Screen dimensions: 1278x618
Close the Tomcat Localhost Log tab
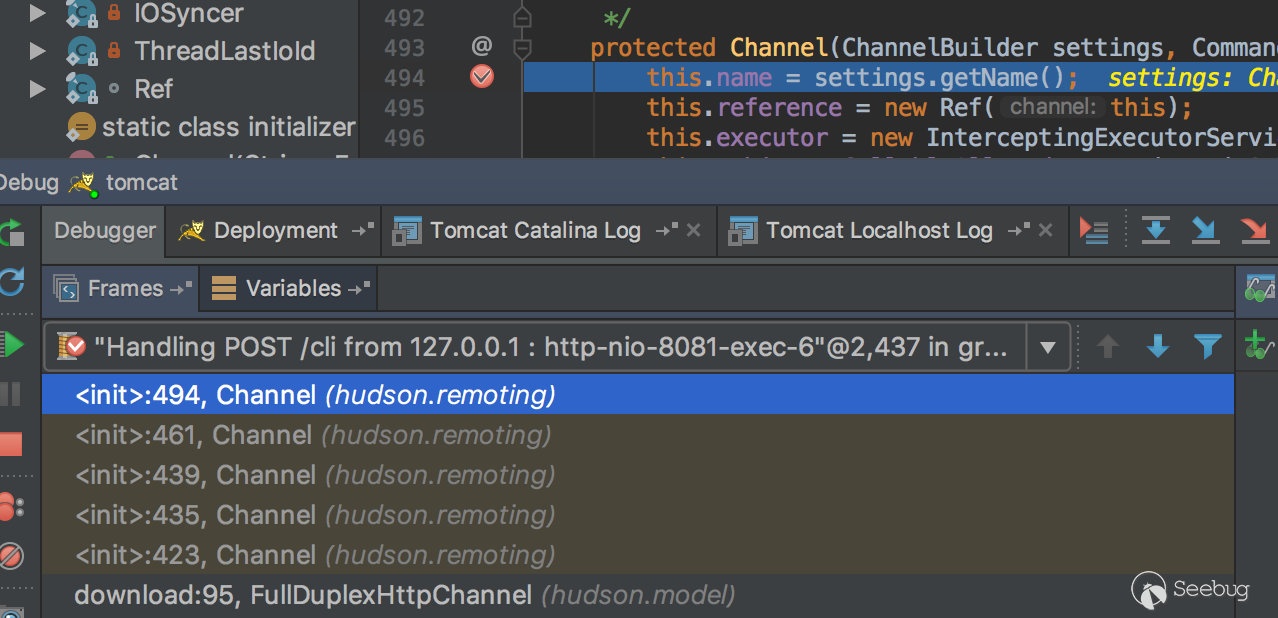tap(1046, 231)
